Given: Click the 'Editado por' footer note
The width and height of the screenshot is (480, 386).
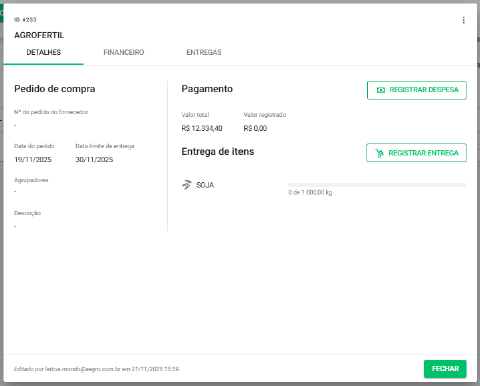Looking at the screenshot, I should coord(97,369).
